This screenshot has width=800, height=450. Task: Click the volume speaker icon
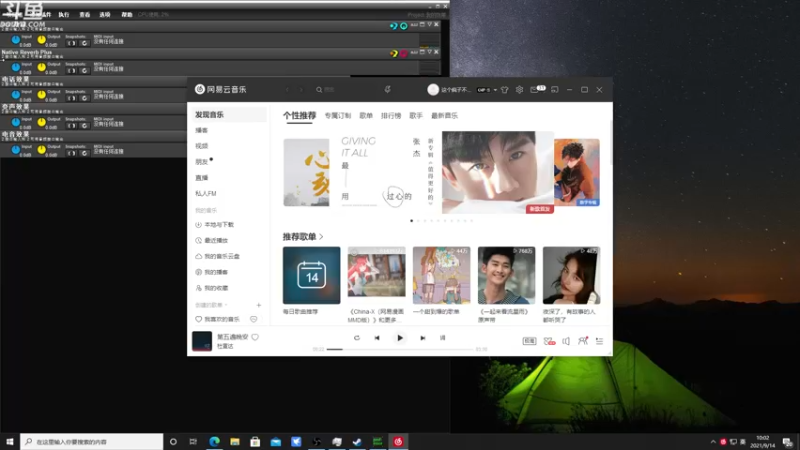566,341
